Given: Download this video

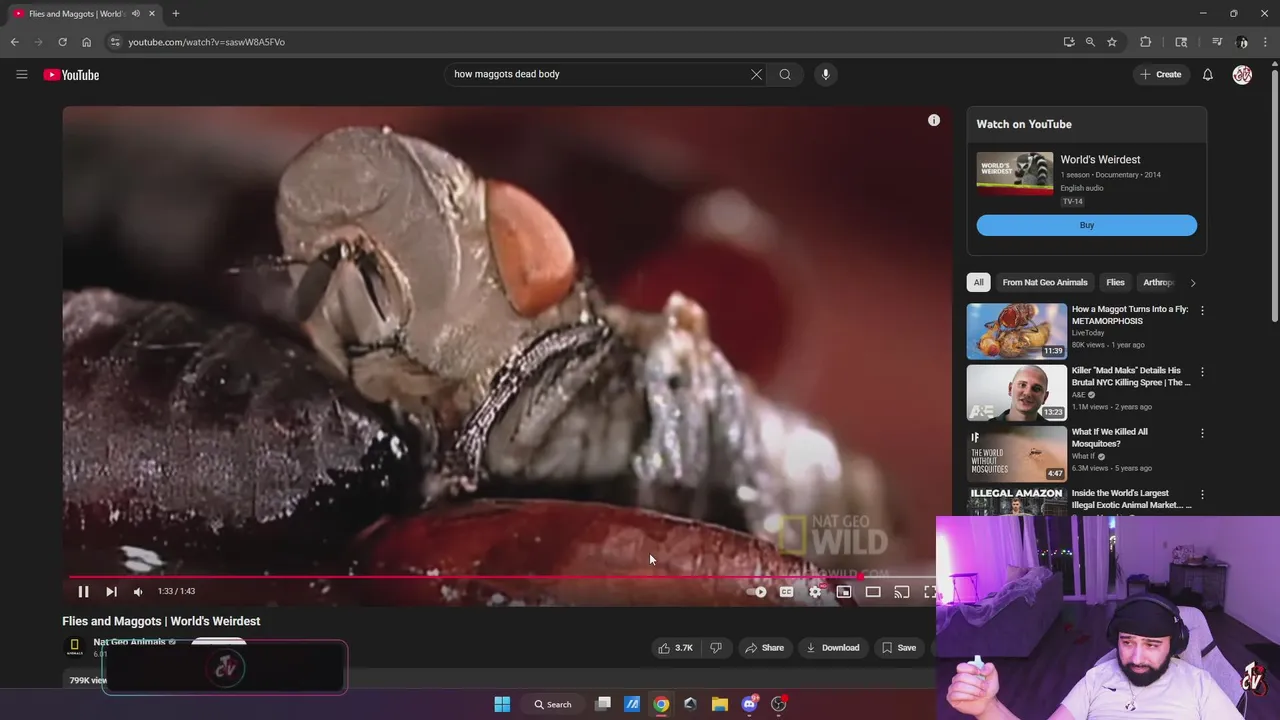Looking at the screenshot, I should click(x=832, y=648).
